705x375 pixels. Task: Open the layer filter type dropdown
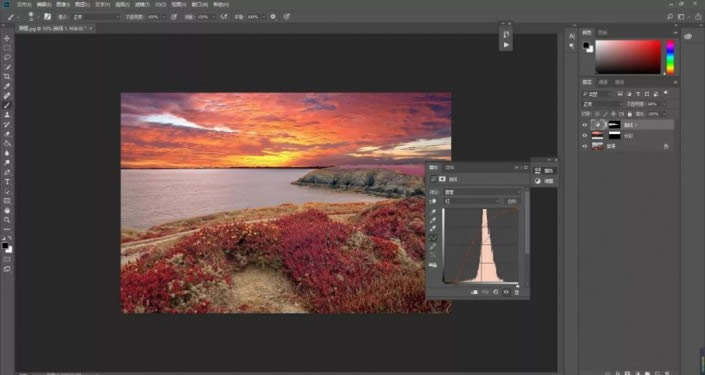(x=598, y=94)
